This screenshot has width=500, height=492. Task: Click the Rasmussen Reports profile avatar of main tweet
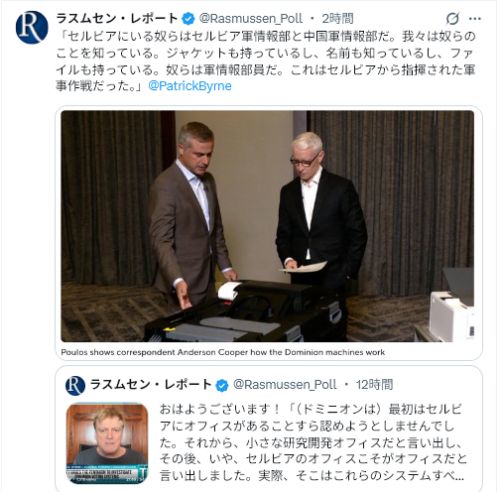tap(32, 28)
